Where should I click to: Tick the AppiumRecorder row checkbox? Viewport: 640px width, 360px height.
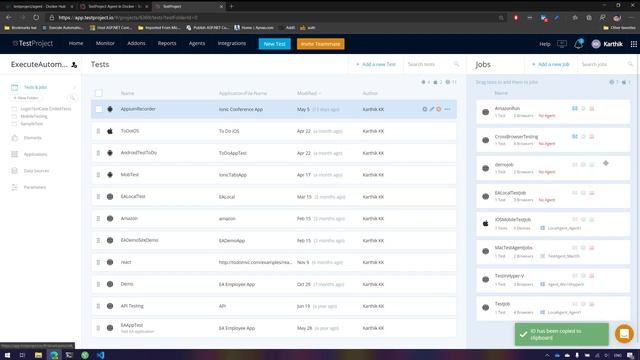99,109
